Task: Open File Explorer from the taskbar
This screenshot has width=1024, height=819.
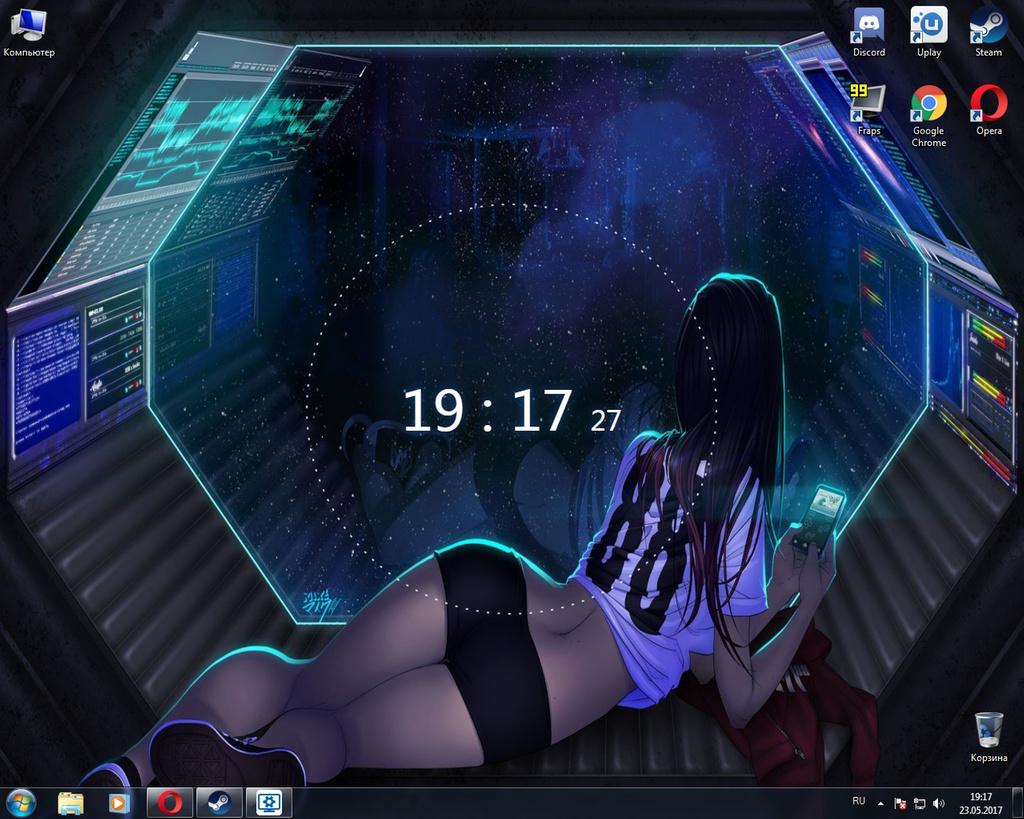Action: pos(71,803)
